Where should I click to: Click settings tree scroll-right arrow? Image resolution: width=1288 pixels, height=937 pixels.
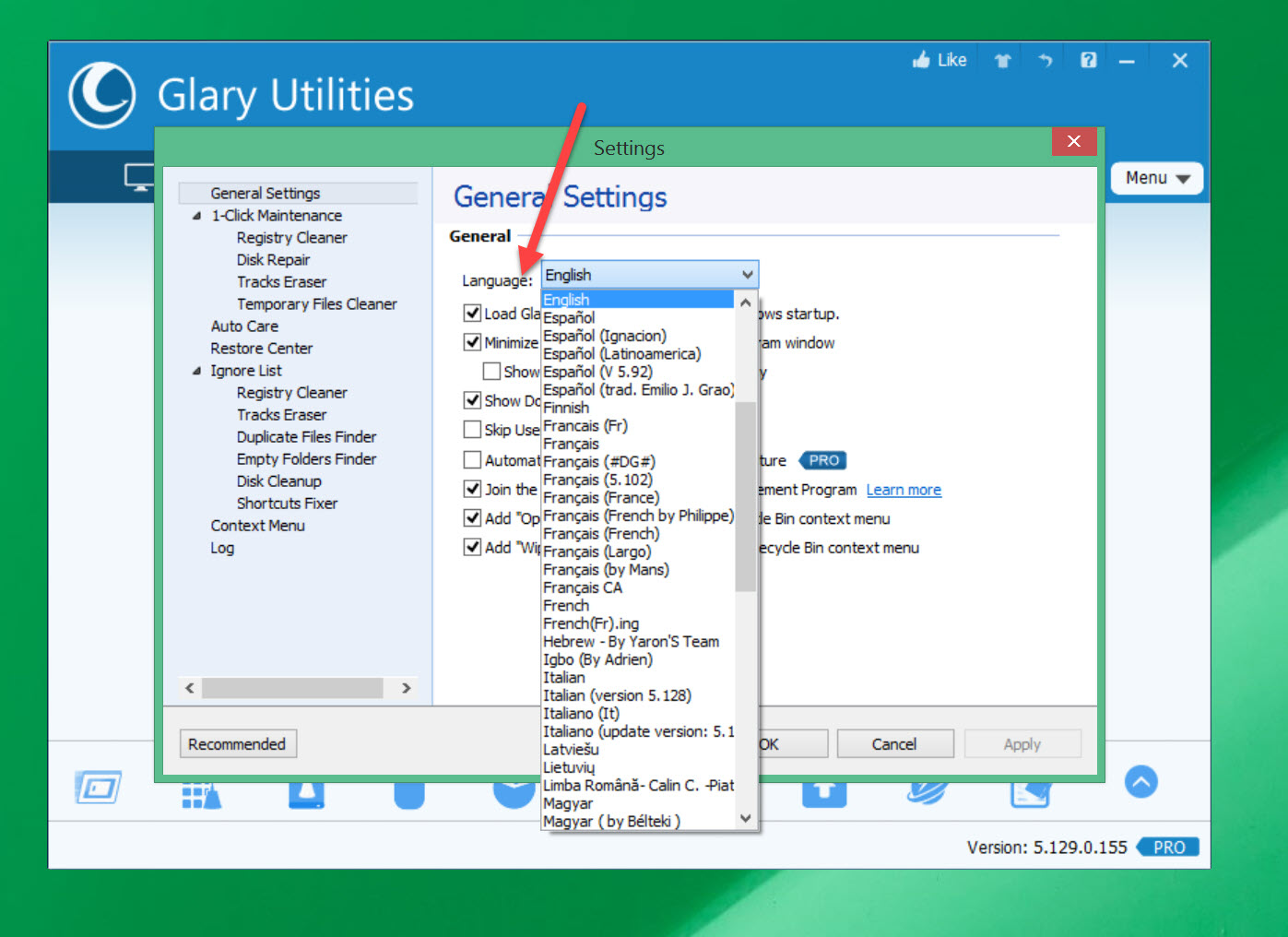point(406,688)
